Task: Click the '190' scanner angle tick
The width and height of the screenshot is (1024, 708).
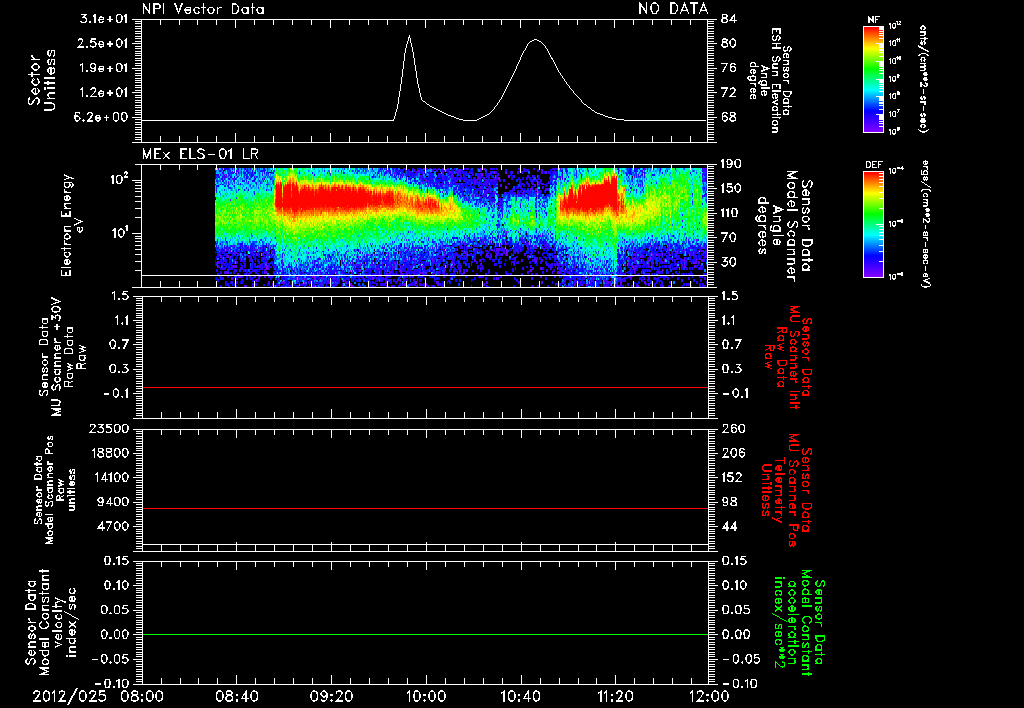Action: (x=731, y=164)
